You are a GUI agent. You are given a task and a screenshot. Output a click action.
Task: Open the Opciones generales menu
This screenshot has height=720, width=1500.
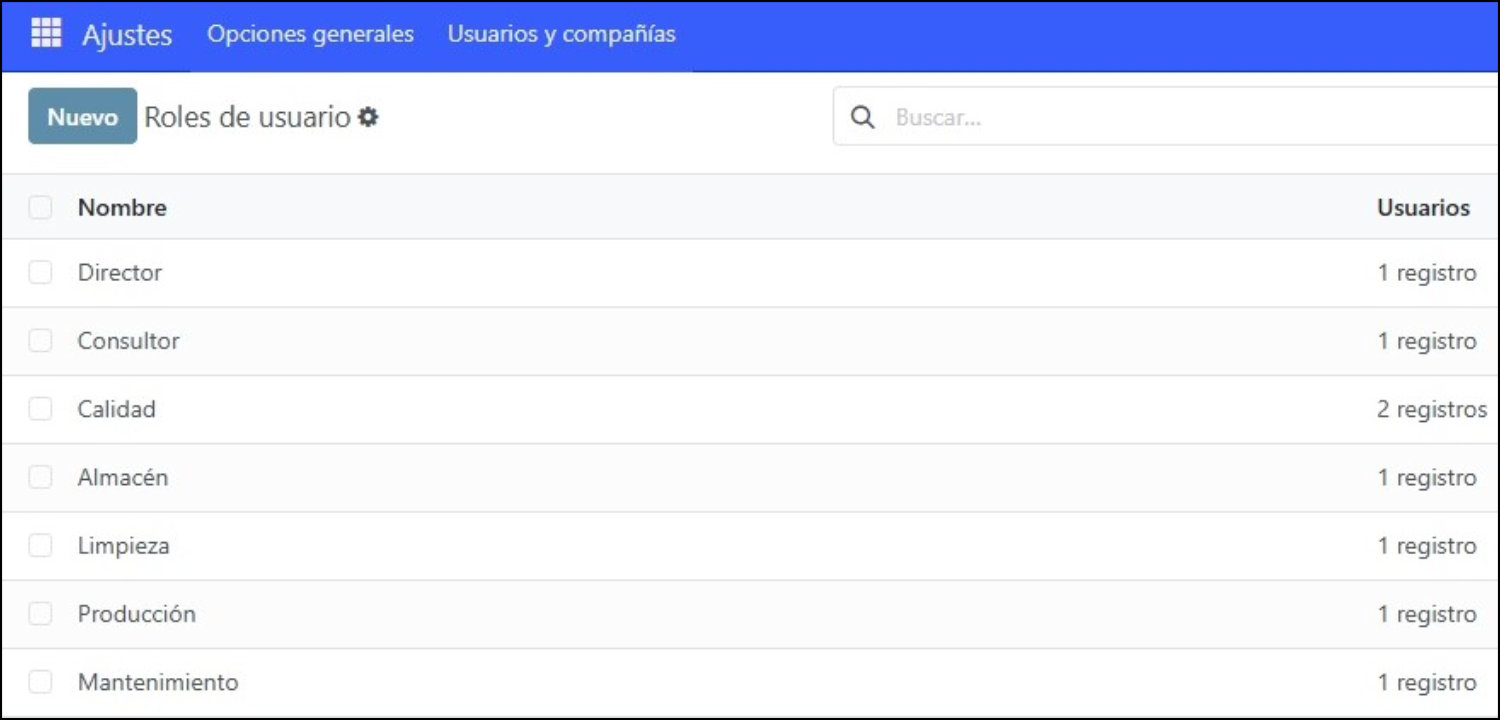[x=310, y=34]
